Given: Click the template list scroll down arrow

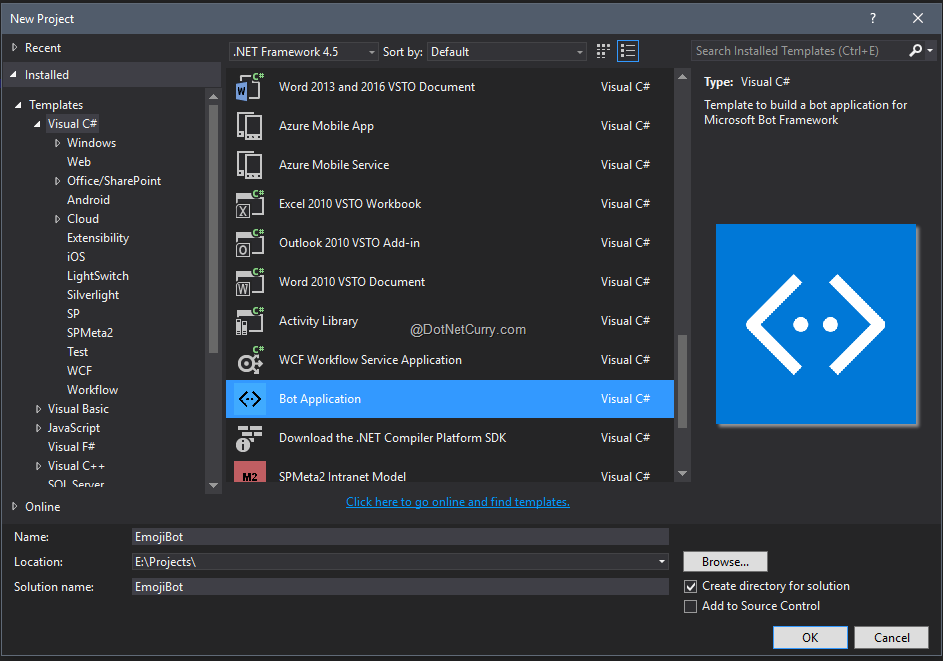Looking at the screenshot, I should [x=683, y=474].
